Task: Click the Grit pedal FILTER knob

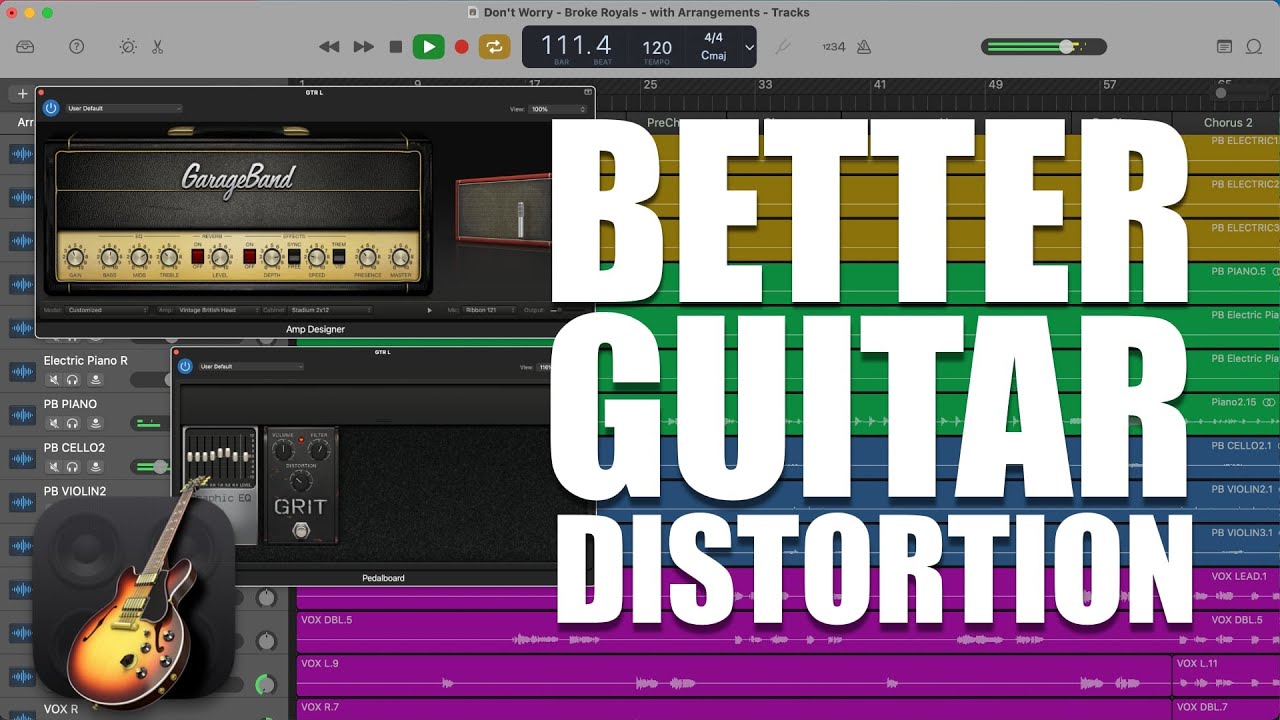Action: click(x=319, y=452)
